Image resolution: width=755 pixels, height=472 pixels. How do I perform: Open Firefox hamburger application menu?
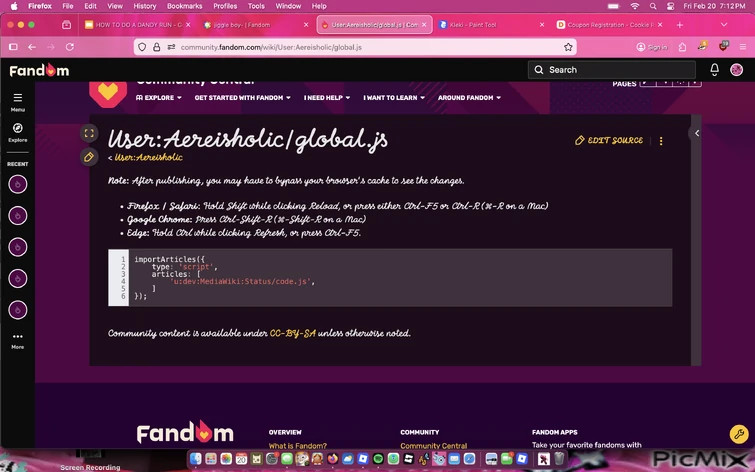(743, 47)
